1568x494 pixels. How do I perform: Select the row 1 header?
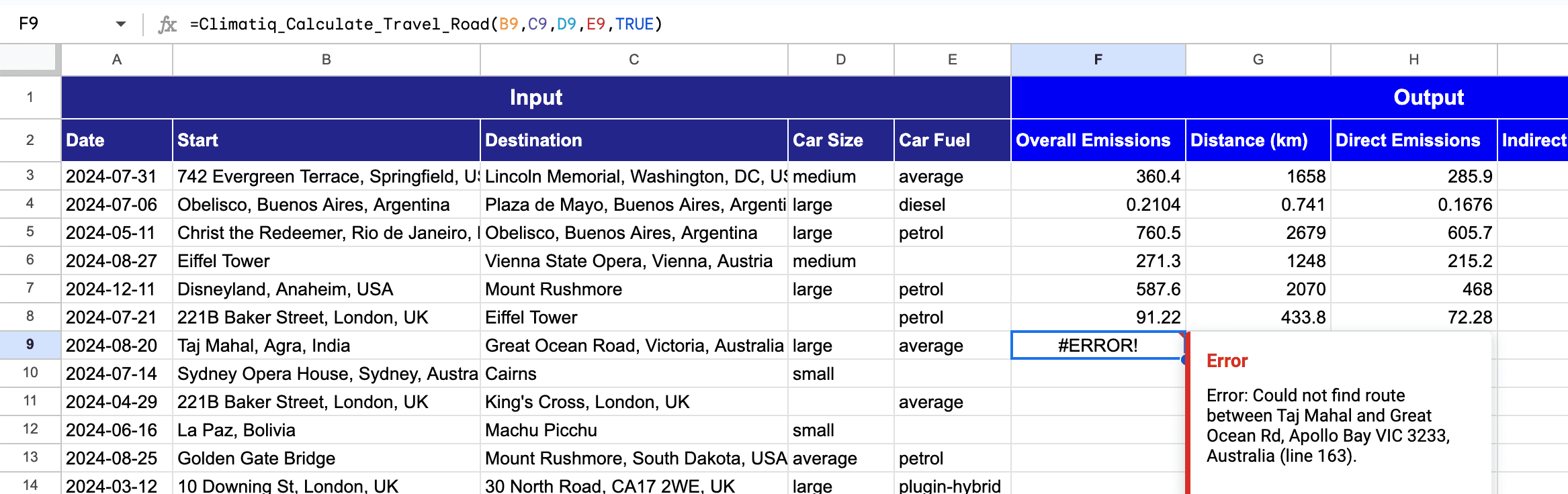coord(30,97)
